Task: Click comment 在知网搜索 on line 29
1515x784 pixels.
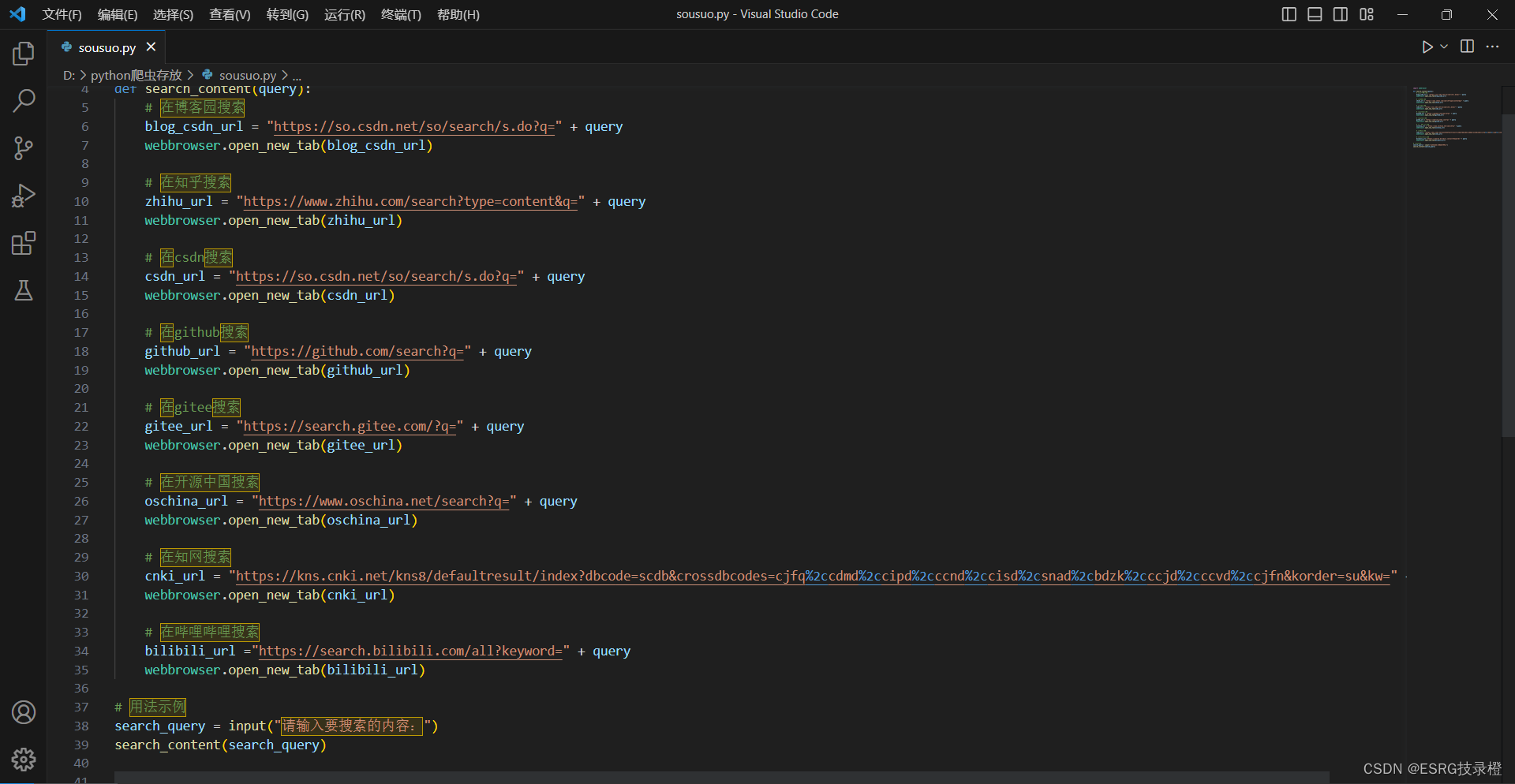Action: coord(196,557)
